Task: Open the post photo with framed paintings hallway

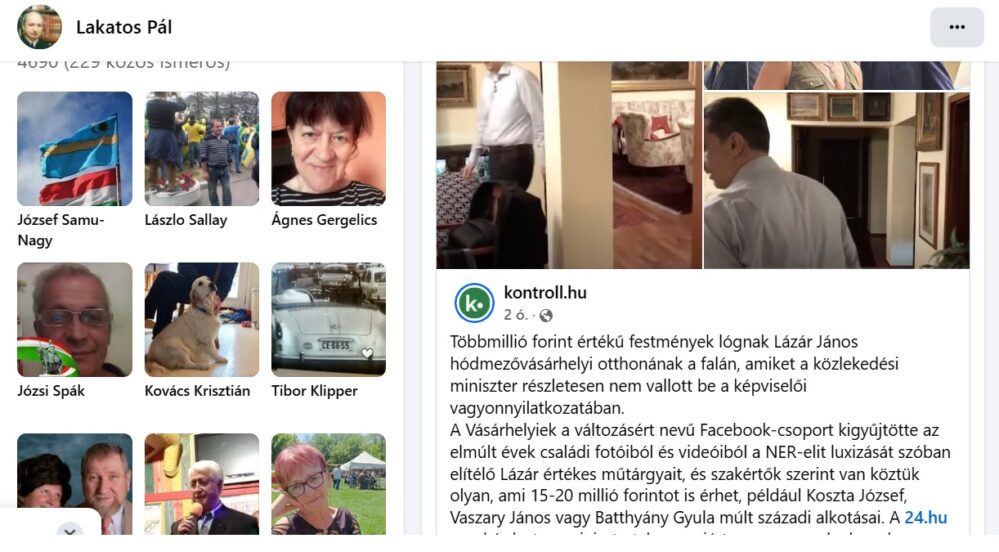Action: click(837, 180)
